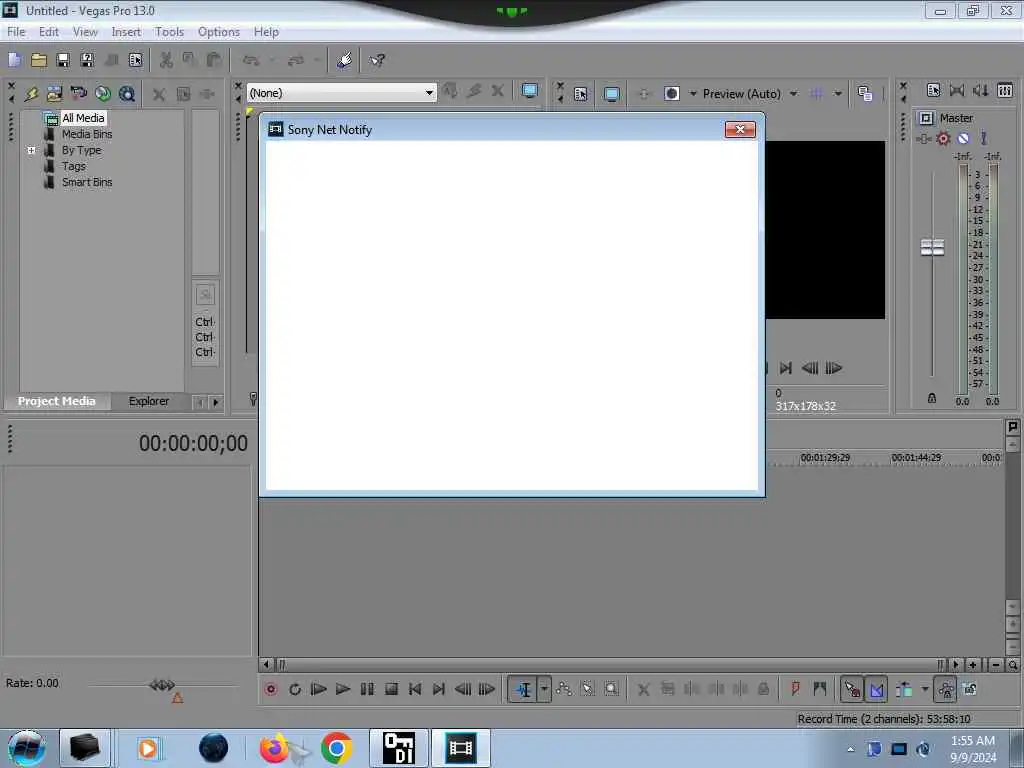Open Master bus automation settings gear

943,138
